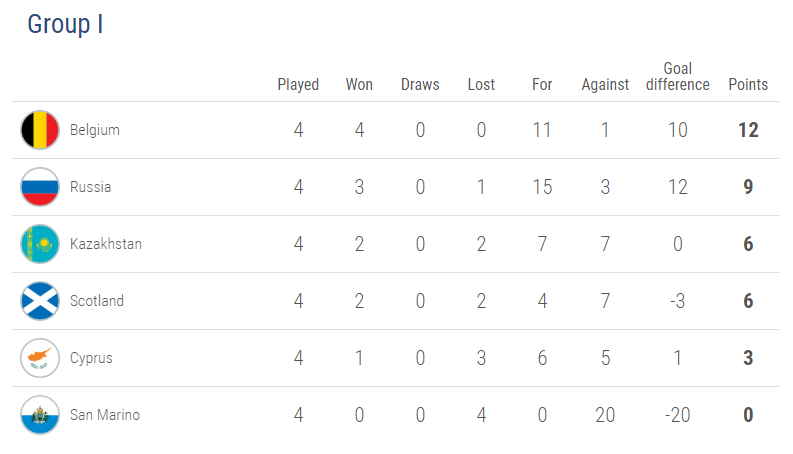Click the Against column header
Screen dimensions: 793x454
tap(605, 85)
